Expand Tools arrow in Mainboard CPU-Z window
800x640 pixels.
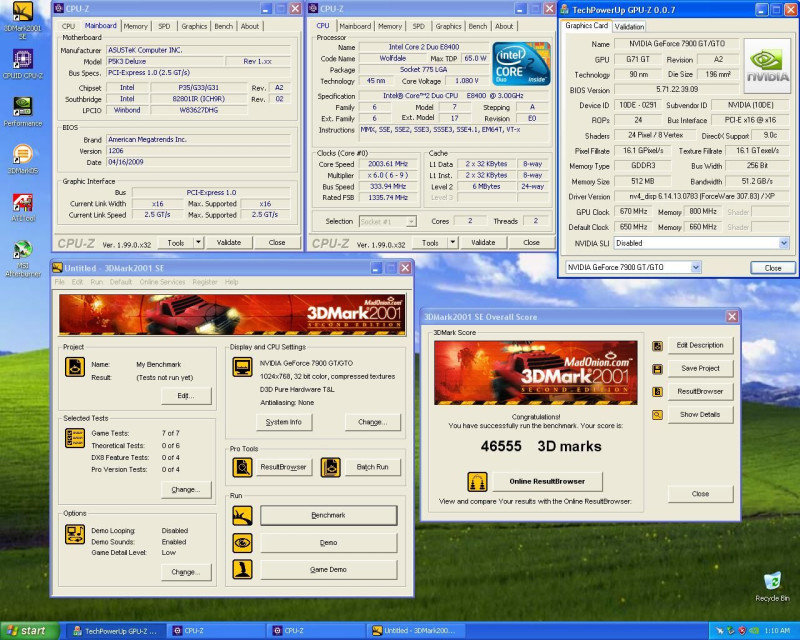(198, 242)
